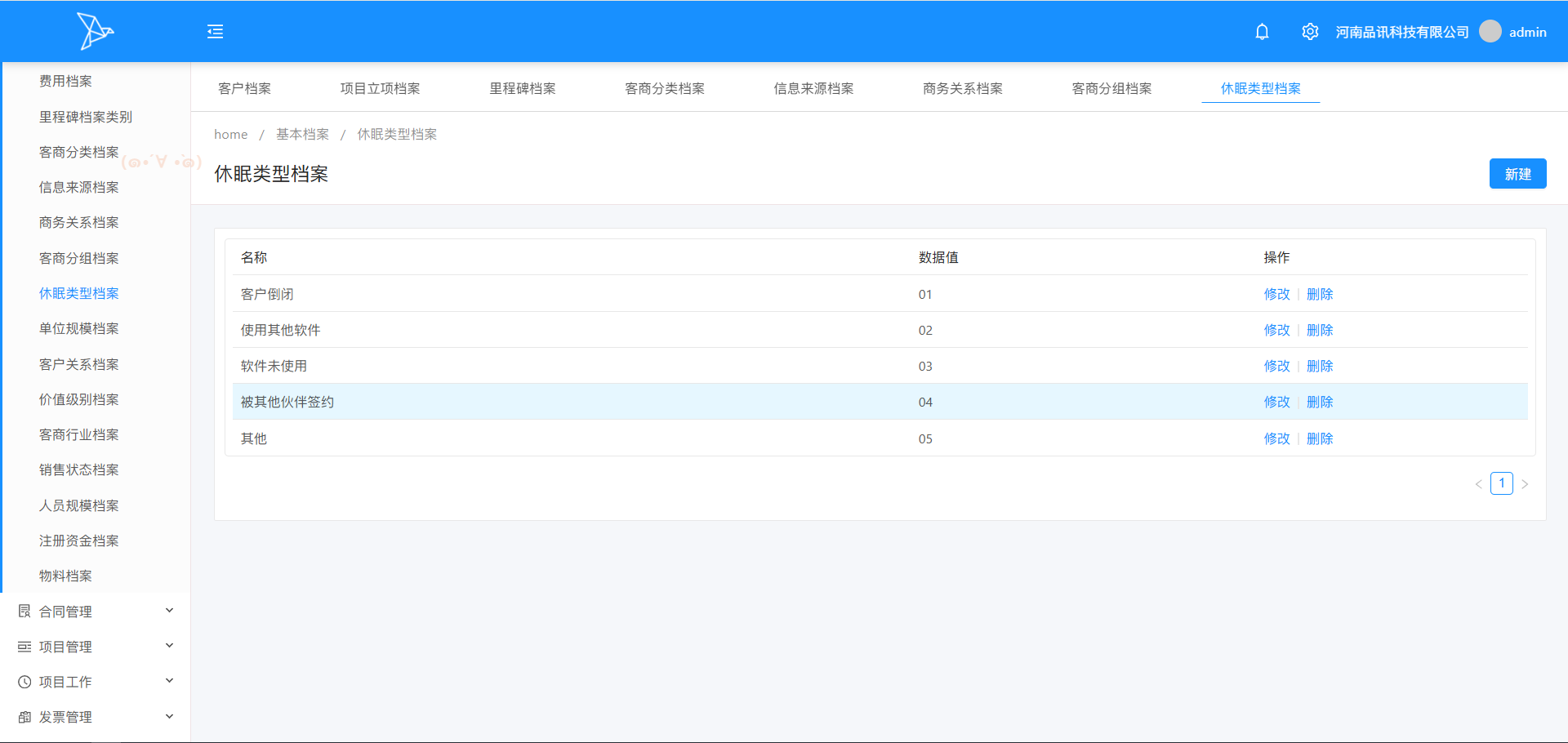Open 休眠类型档案 in sidebar
Viewport: 1568px width, 743px height.
coord(79,293)
